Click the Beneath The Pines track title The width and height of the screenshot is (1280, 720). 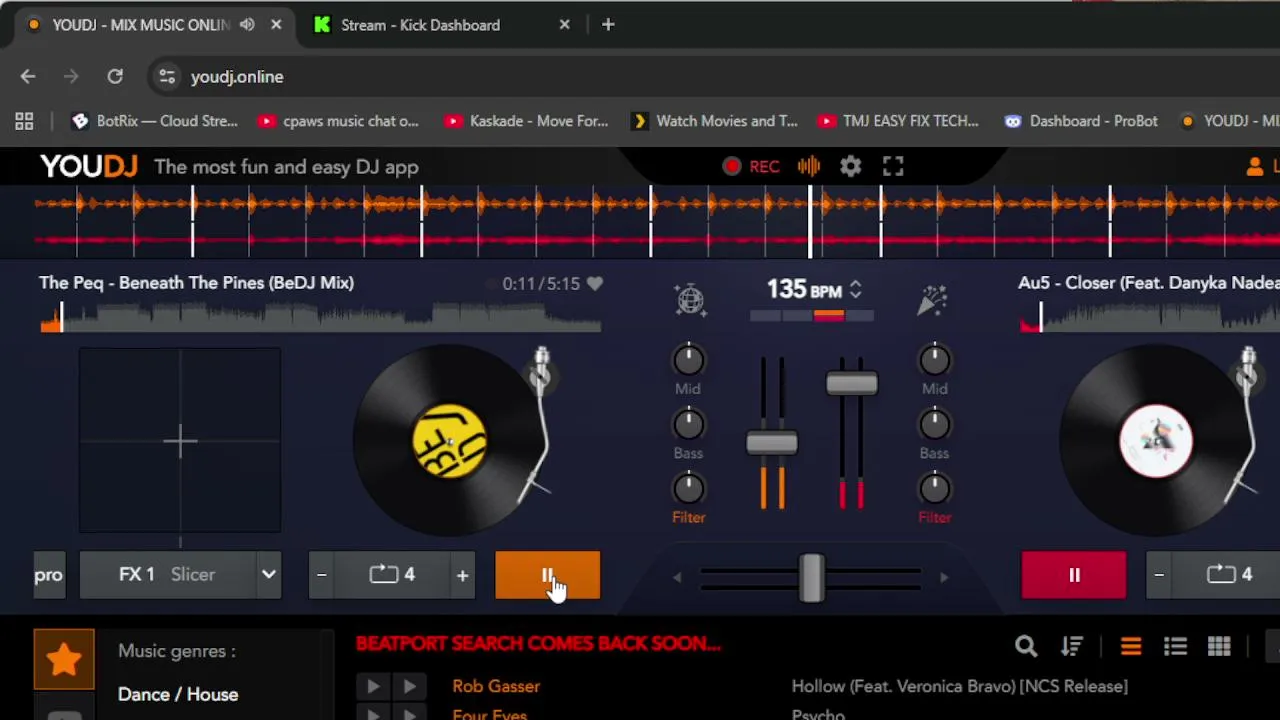[x=197, y=283]
